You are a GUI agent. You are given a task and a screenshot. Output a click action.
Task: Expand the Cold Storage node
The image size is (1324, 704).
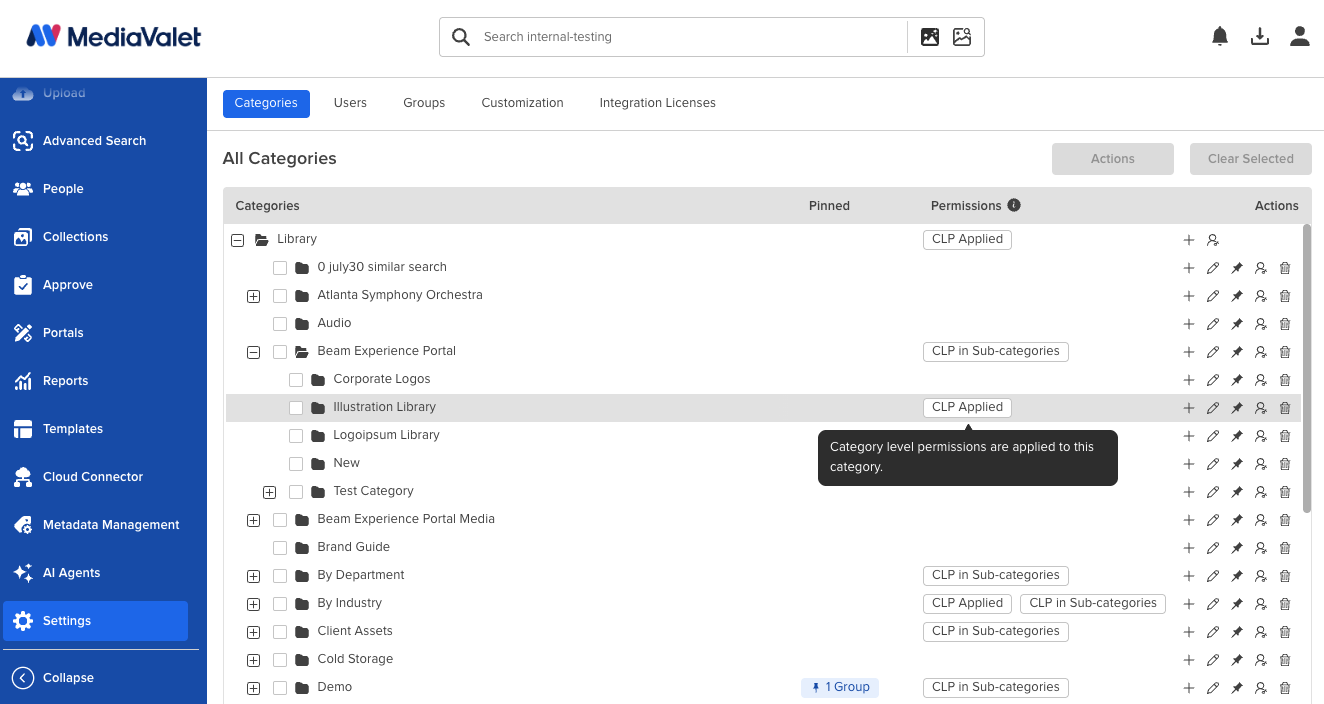(253, 660)
